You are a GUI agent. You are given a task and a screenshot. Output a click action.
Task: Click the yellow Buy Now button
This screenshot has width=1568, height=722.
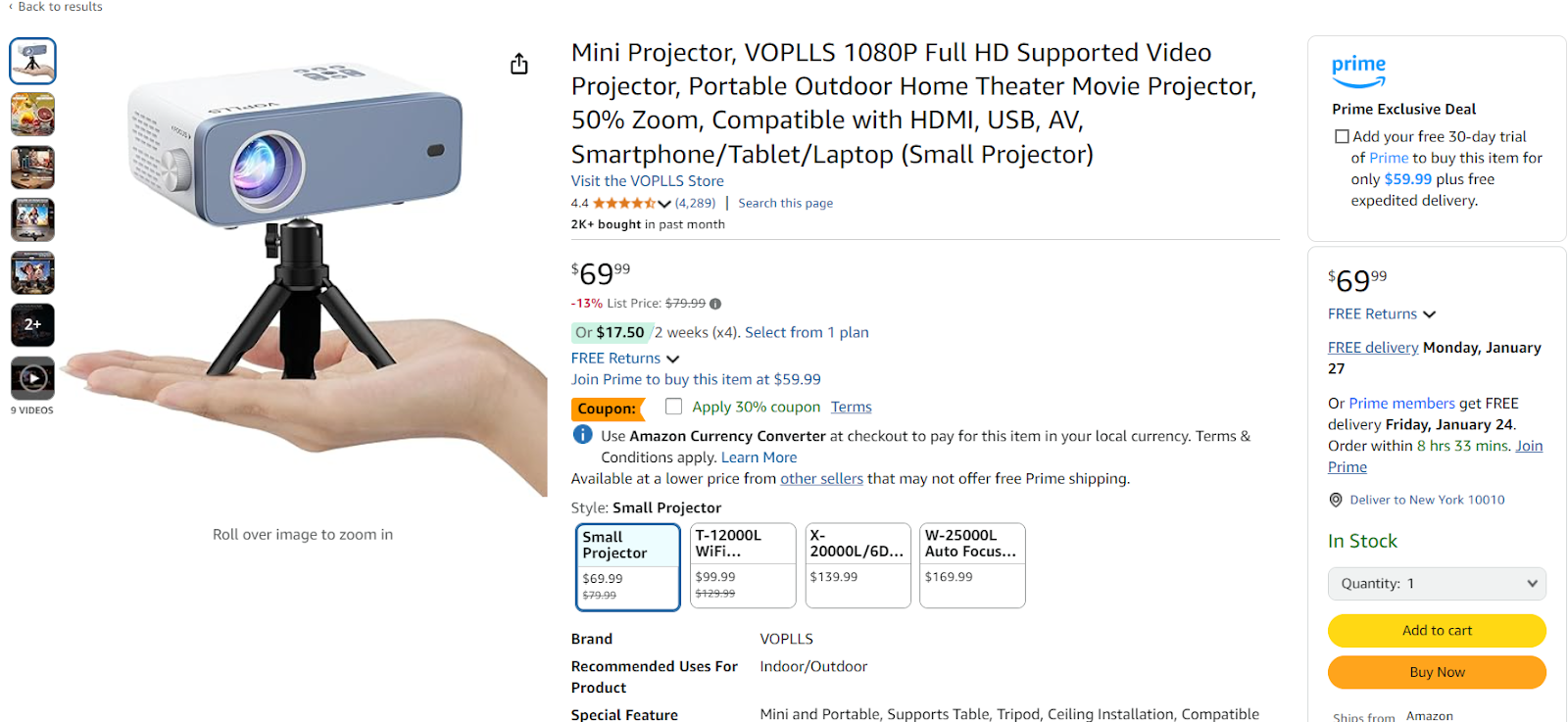1436,672
